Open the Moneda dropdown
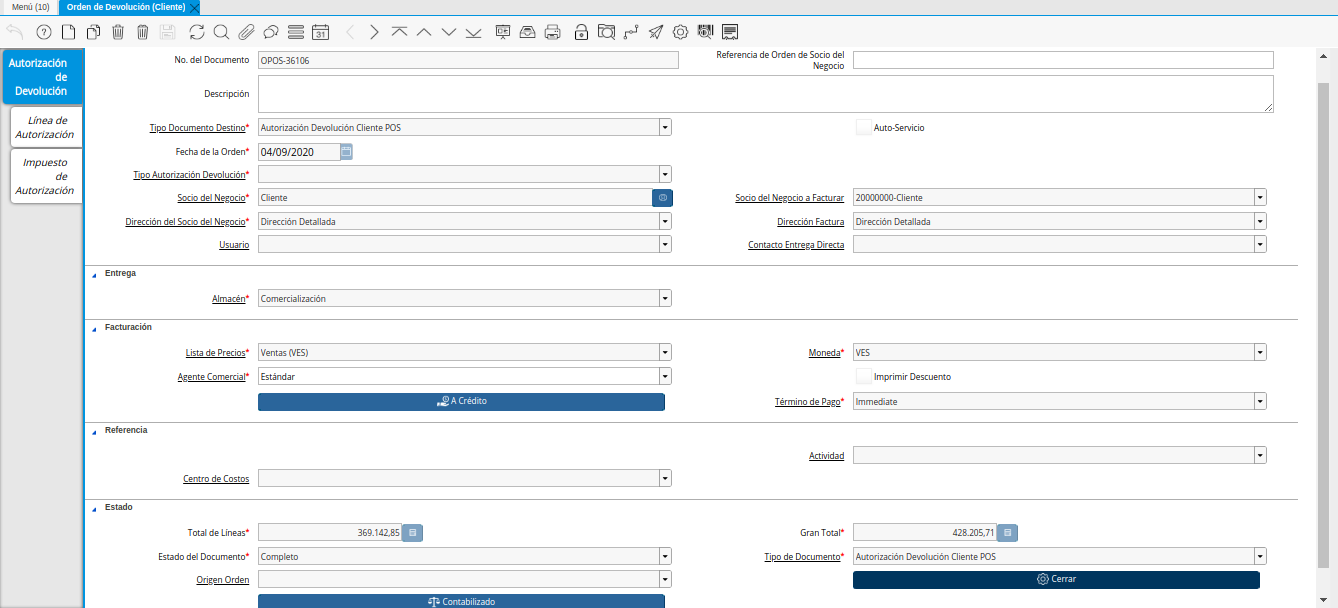The width and height of the screenshot is (1338, 608). pos(1260,352)
